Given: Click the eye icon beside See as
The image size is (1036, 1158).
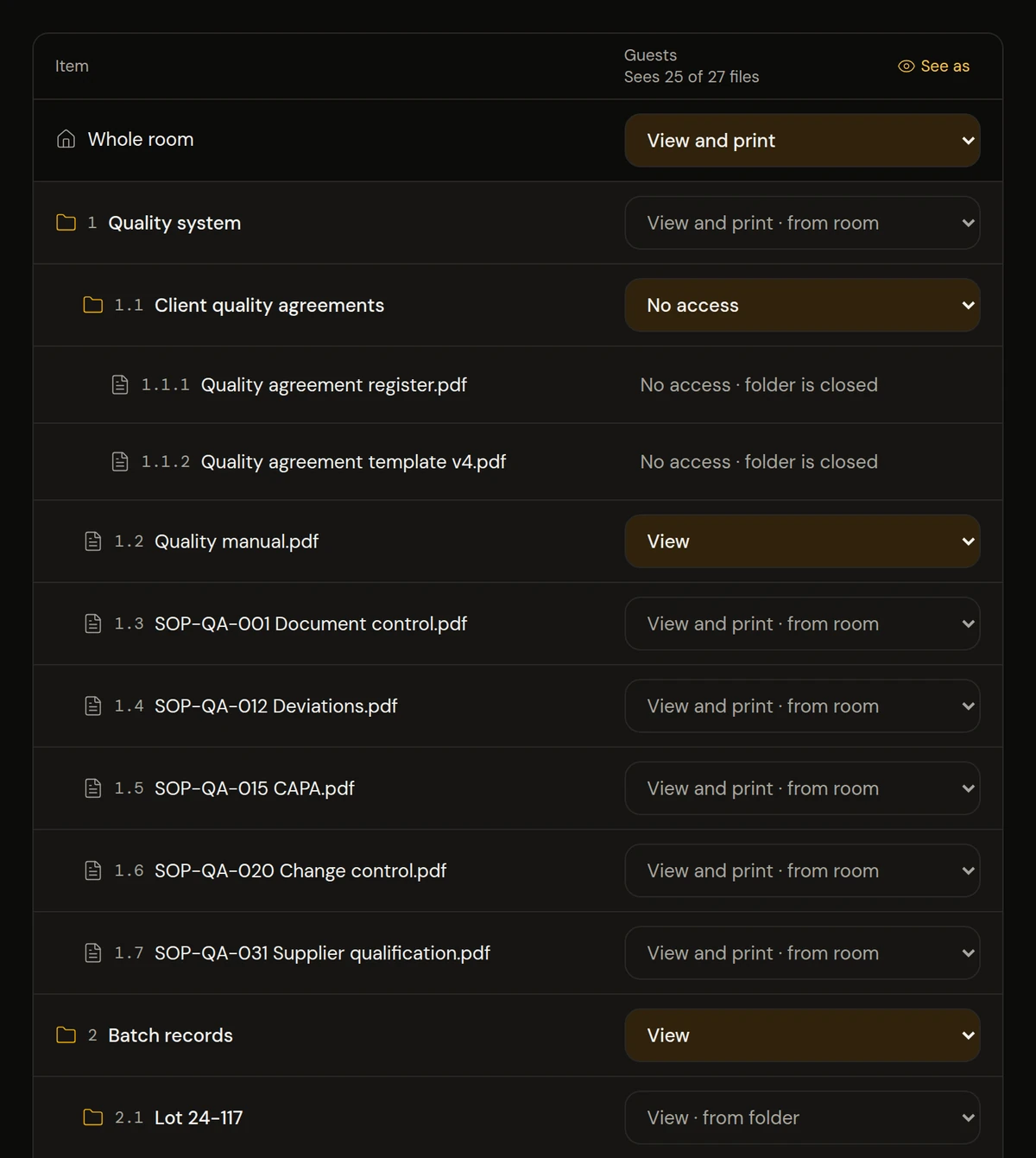Looking at the screenshot, I should (906, 66).
